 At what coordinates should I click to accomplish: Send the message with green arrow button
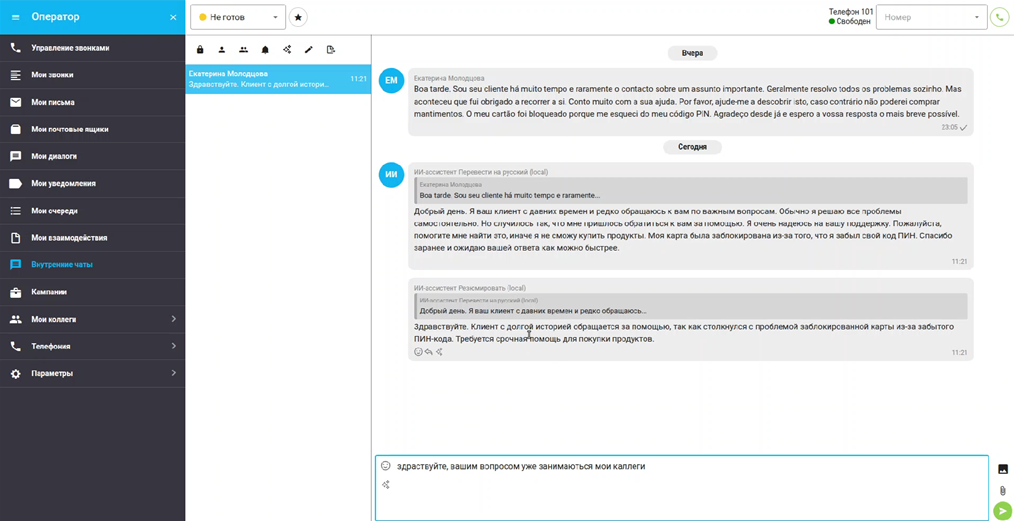1003,511
